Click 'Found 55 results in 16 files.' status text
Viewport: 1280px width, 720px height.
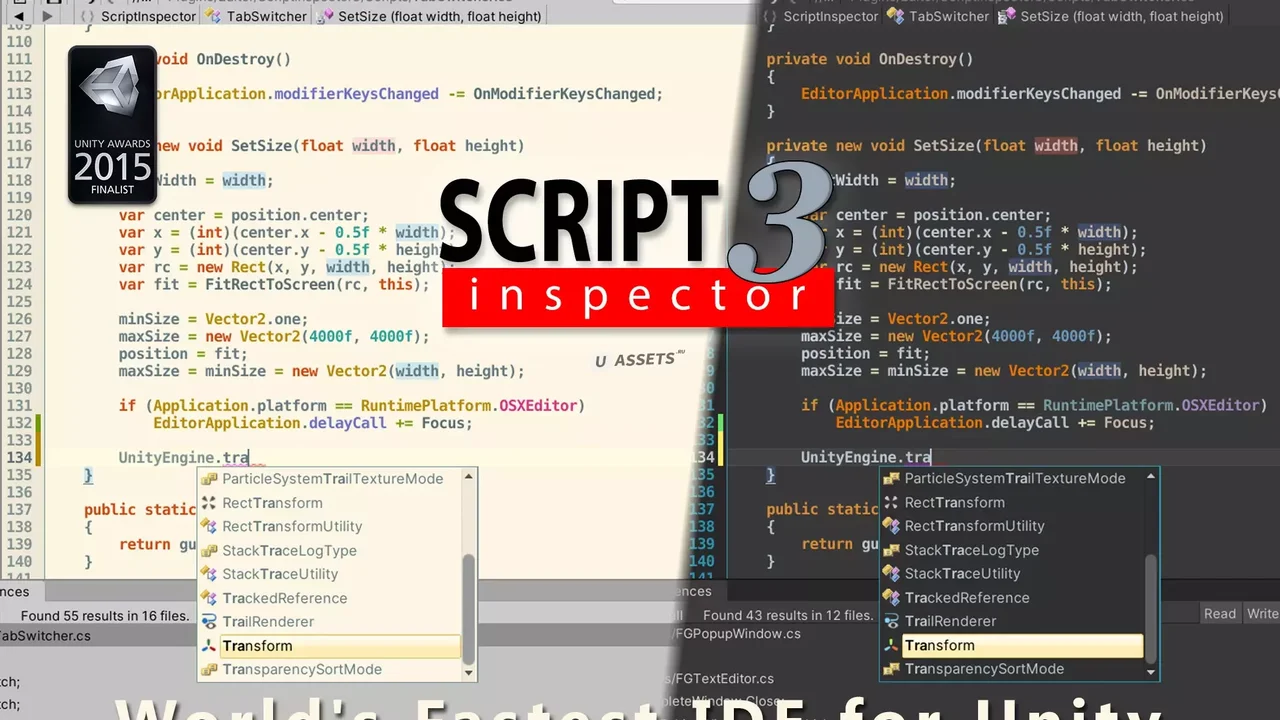coord(105,616)
